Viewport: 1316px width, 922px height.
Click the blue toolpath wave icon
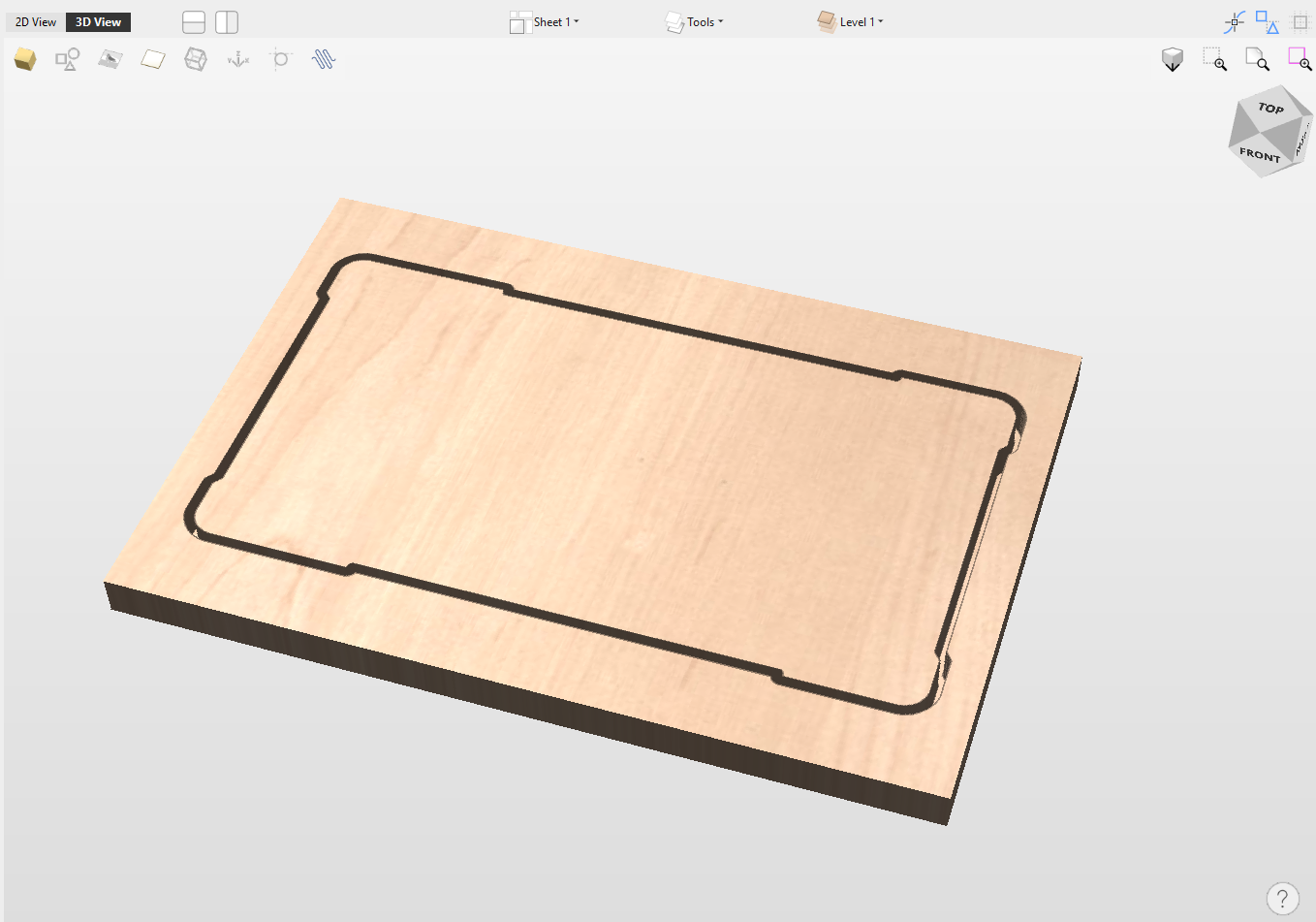click(x=324, y=60)
